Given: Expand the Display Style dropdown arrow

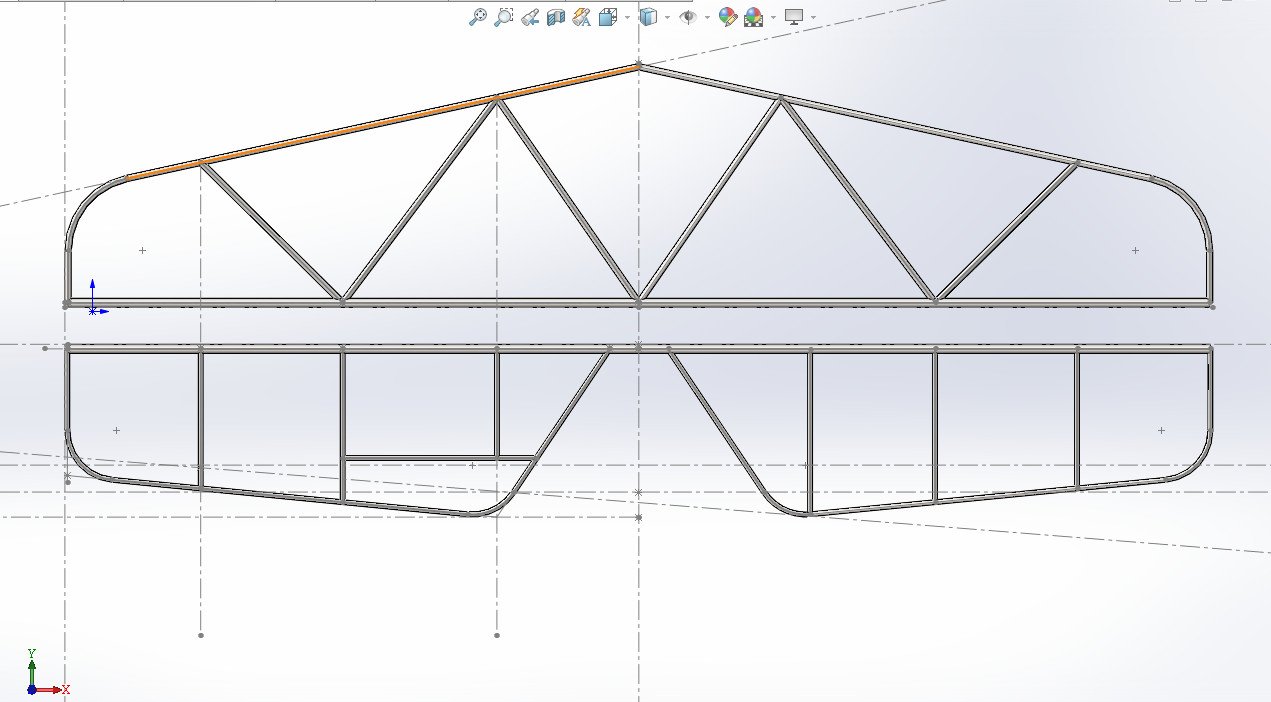Looking at the screenshot, I should pyautogui.click(x=667, y=17).
